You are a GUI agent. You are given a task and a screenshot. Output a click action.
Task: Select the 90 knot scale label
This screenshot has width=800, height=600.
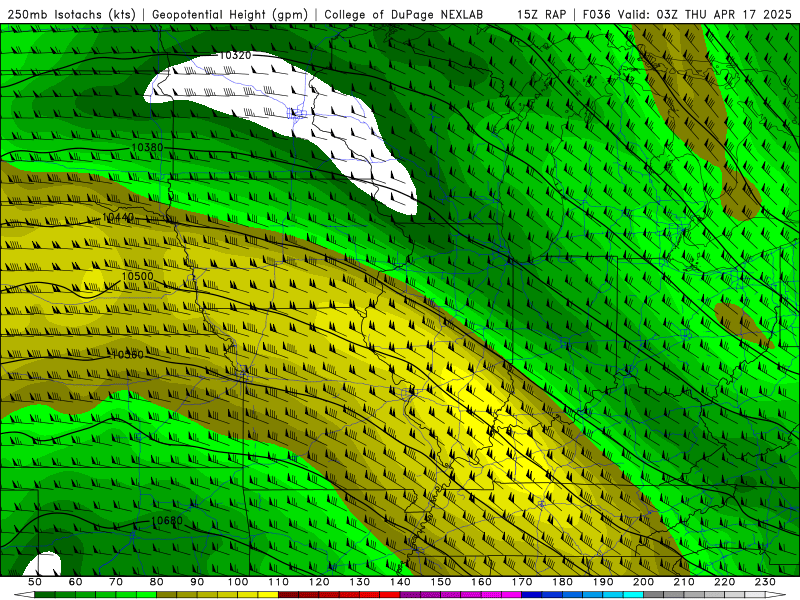click(197, 582)
